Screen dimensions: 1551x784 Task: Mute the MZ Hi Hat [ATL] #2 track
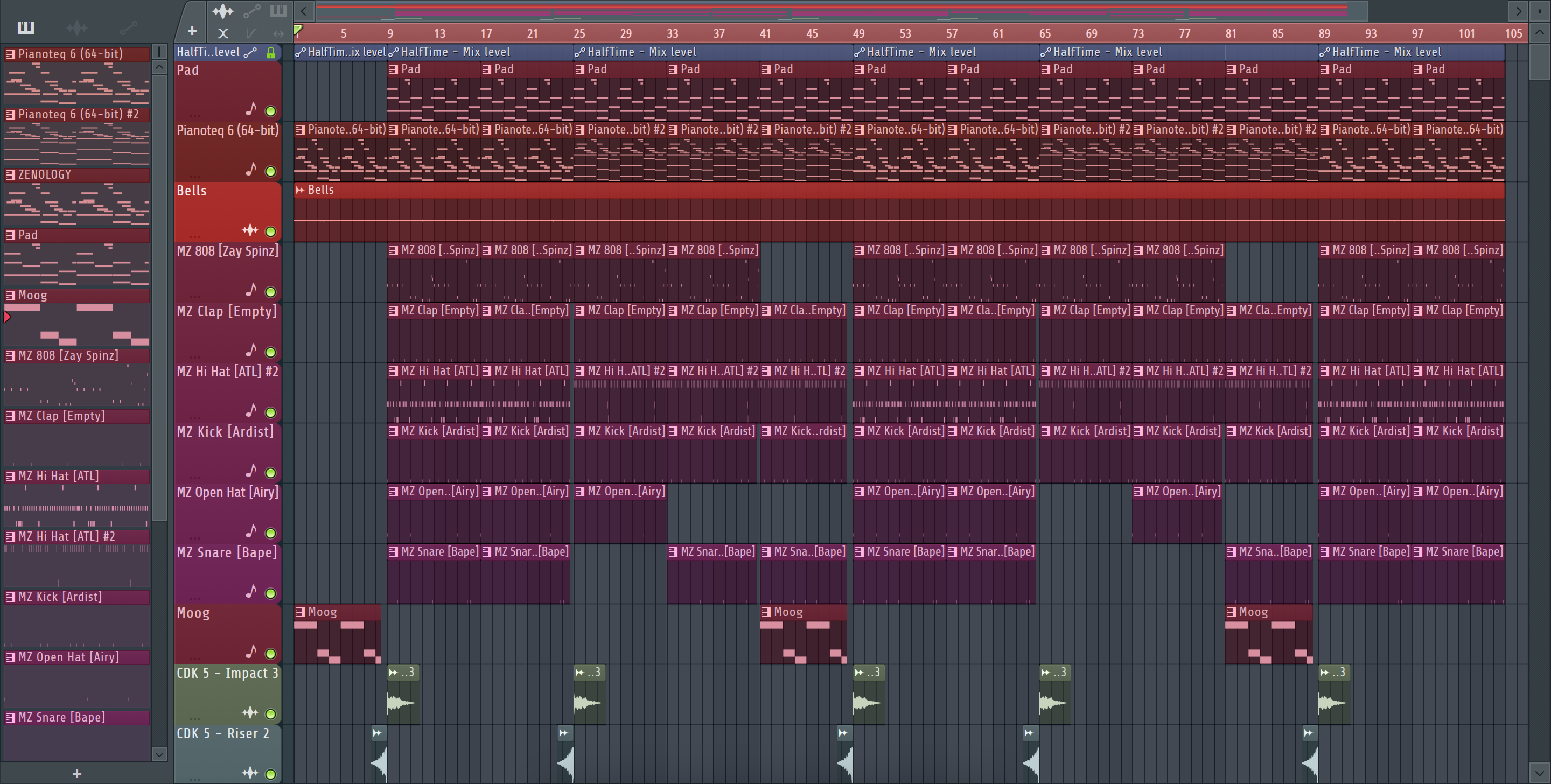click(271, 412)
